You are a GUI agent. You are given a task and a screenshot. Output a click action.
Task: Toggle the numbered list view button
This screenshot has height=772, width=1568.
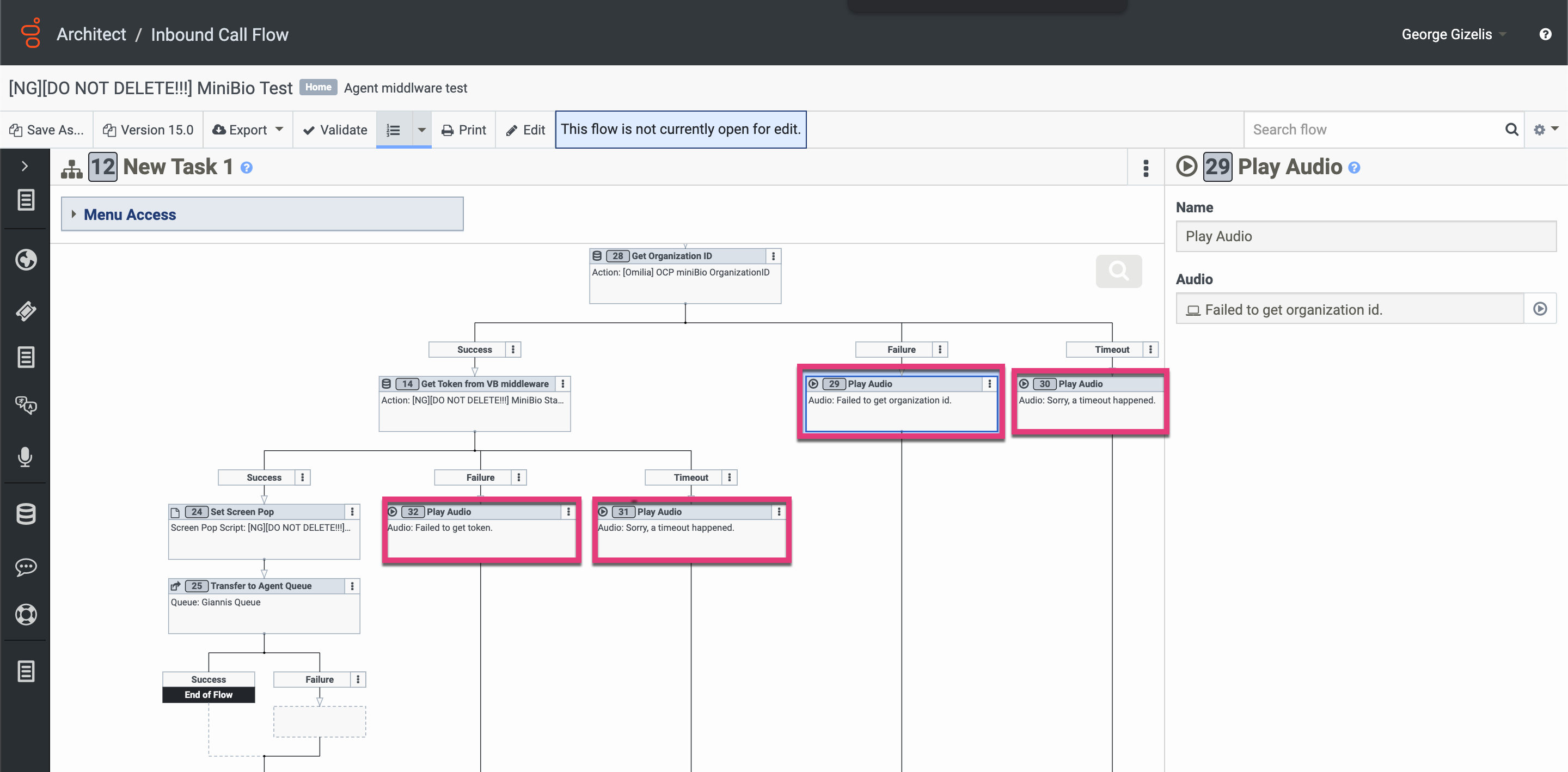(x=393, y=130)
